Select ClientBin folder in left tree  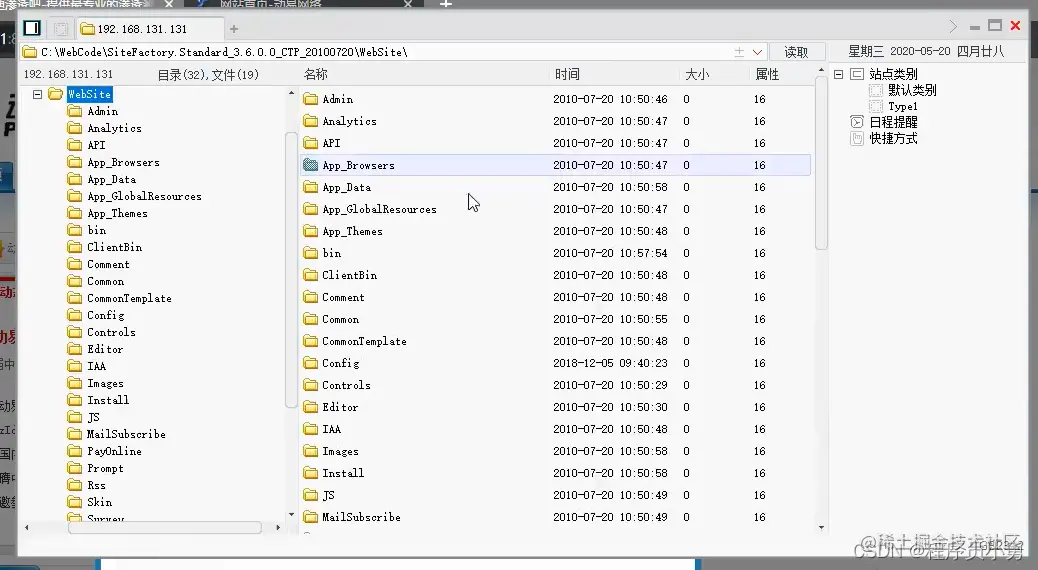click(x=115, y=247)
